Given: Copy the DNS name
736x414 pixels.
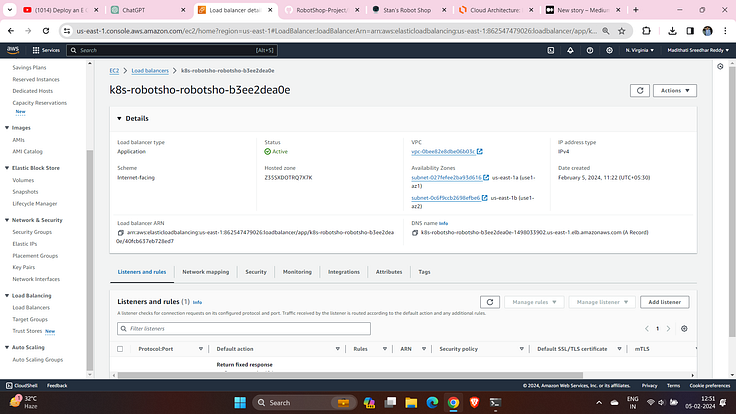Looking at the screenshot, I should (x=415, y=233).
